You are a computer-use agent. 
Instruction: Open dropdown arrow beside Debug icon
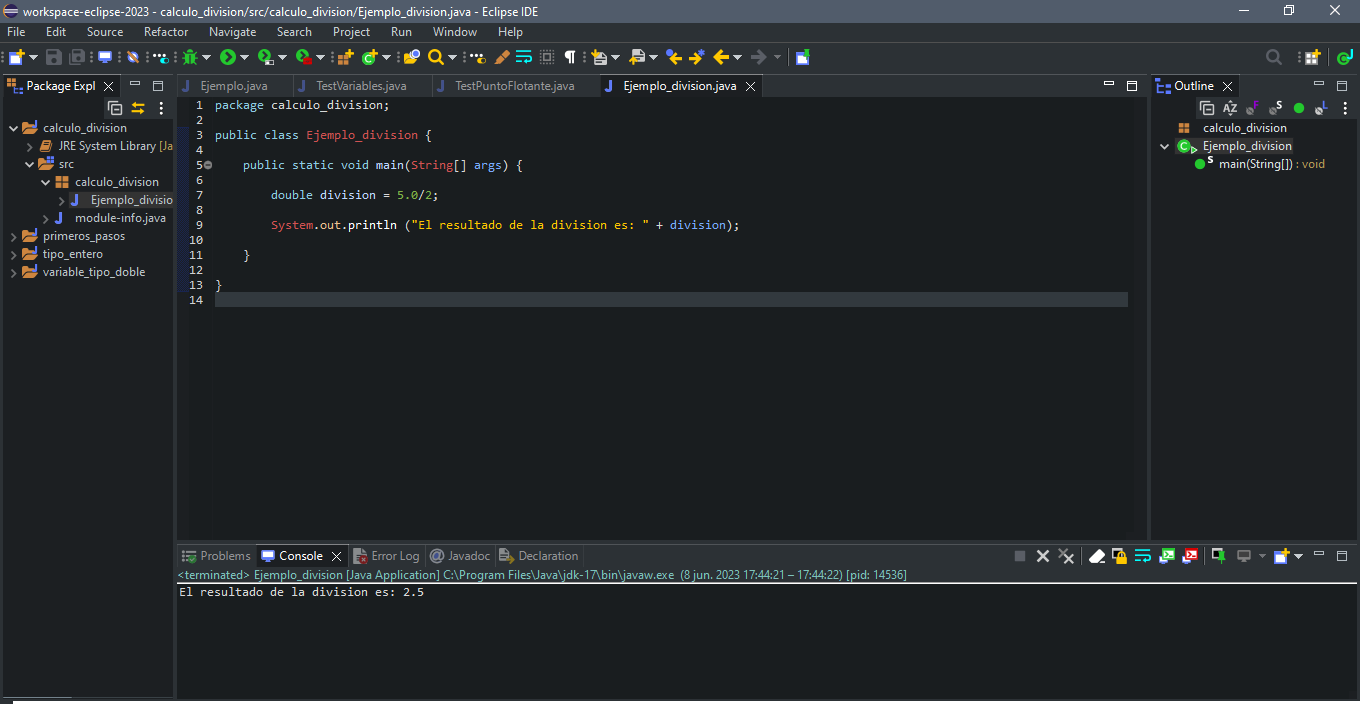(x=206, y=57)
